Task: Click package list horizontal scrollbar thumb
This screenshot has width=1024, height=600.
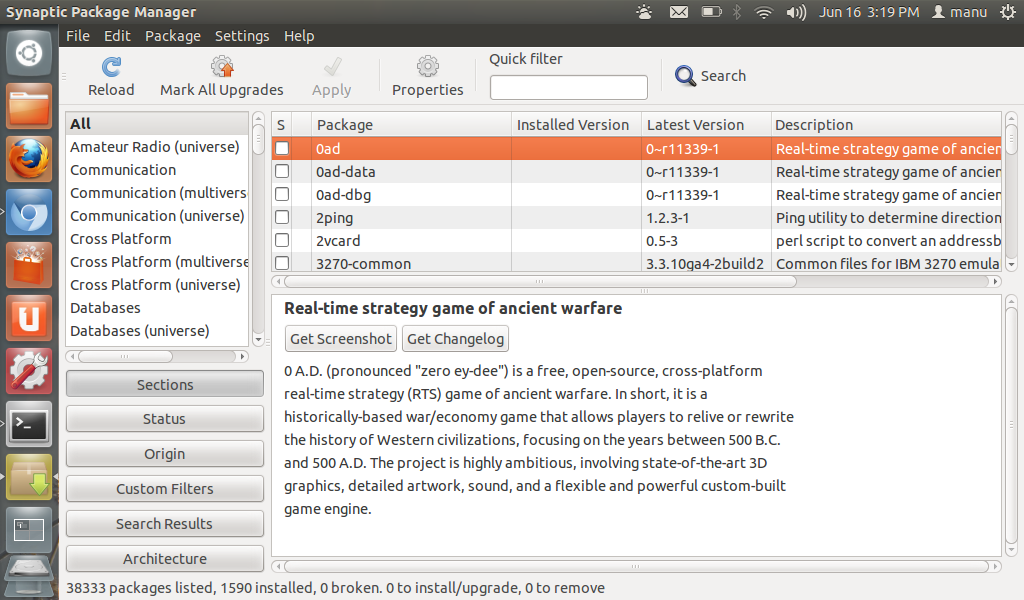Action: pyautogui.click(x=540, y=281)
